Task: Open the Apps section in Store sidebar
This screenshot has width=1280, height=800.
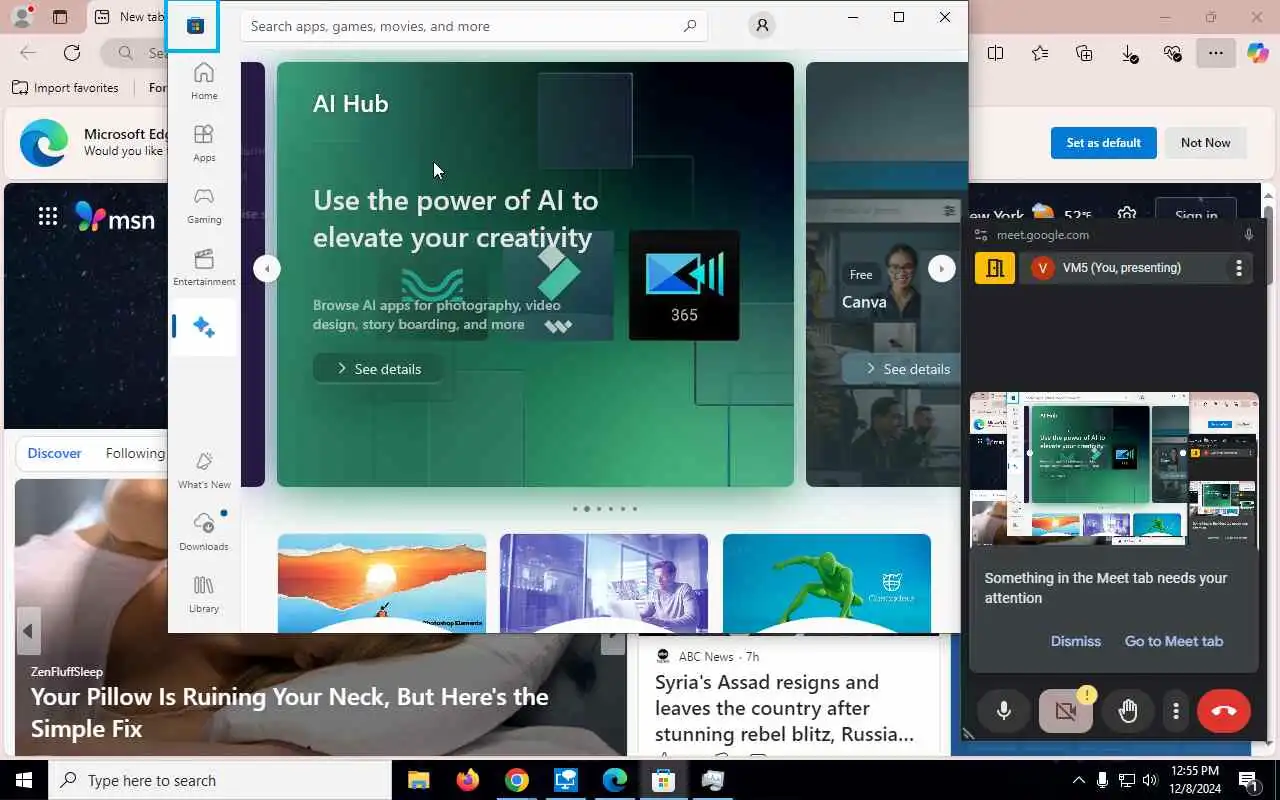Action: click(x=204, y=142)
